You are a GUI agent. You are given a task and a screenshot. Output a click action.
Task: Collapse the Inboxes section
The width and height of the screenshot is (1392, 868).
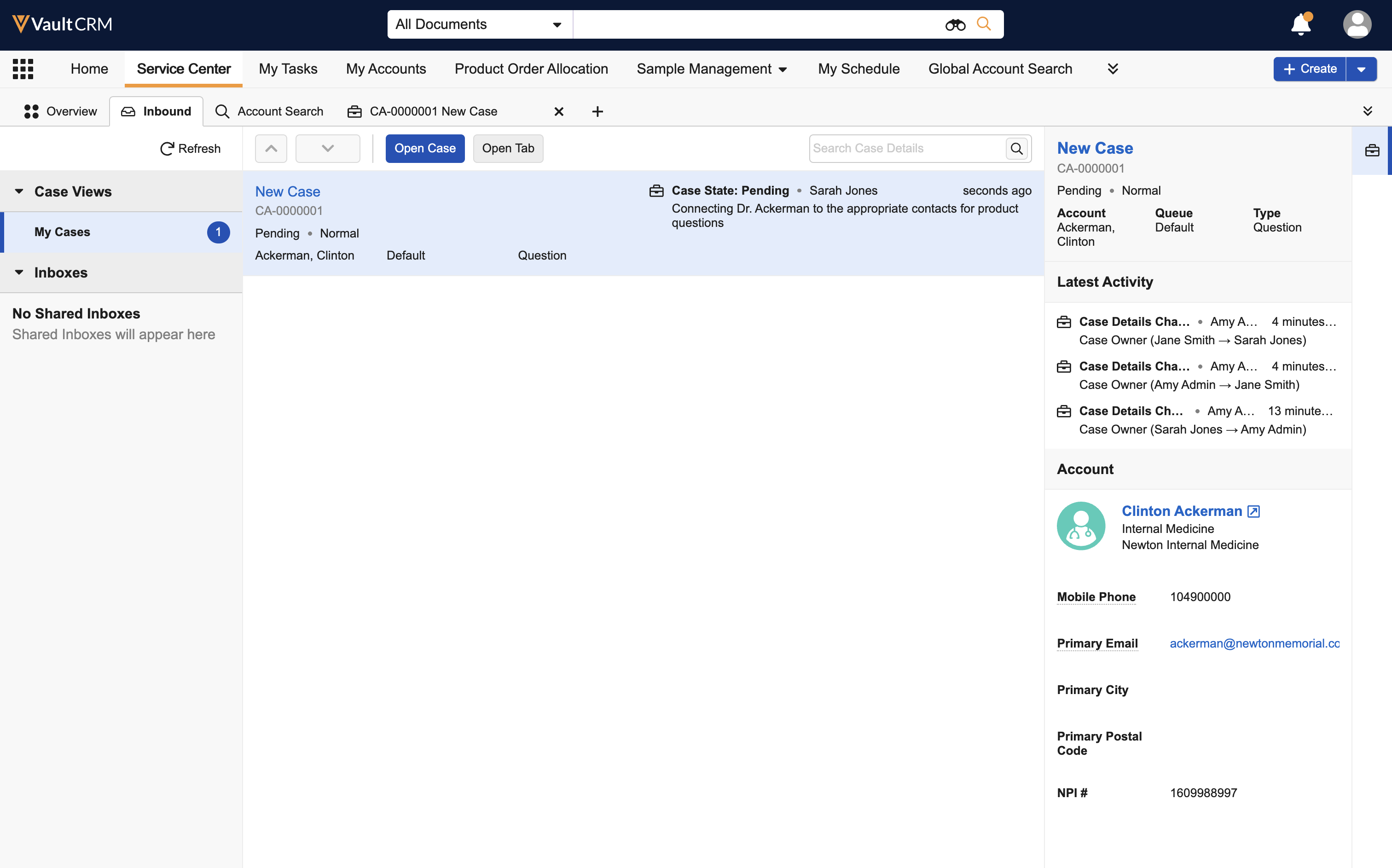(19, 272)
